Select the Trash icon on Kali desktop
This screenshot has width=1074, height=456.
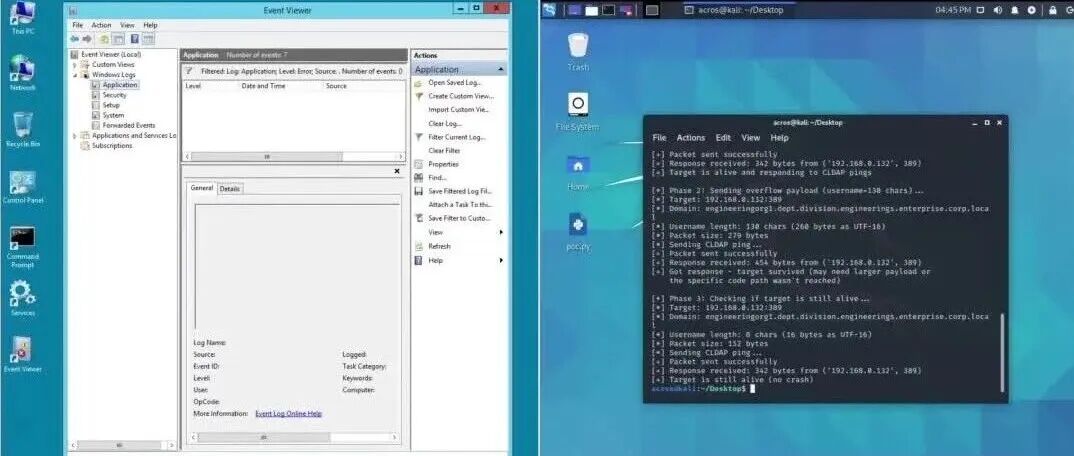[578, 51]
